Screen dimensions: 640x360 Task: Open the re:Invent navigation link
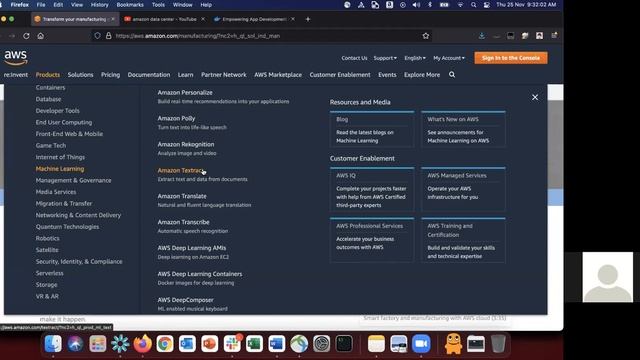pyautogui.click(x=16, y=75)
